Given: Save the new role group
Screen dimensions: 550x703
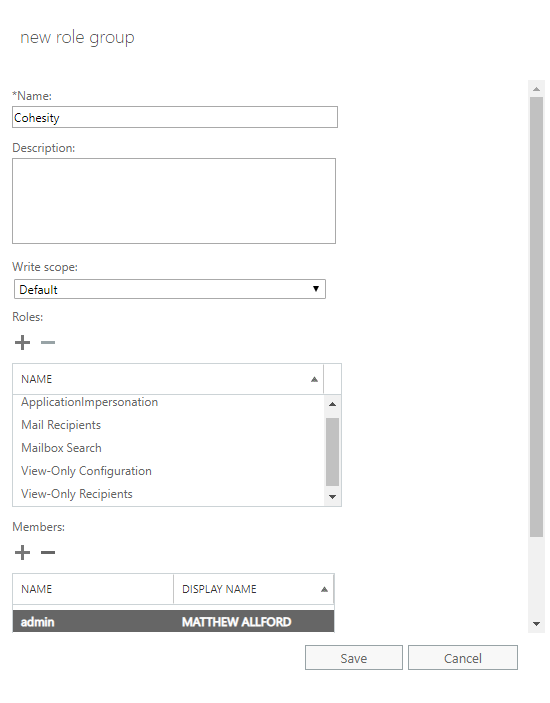Looking at the screenshot, I should point(354,658).
